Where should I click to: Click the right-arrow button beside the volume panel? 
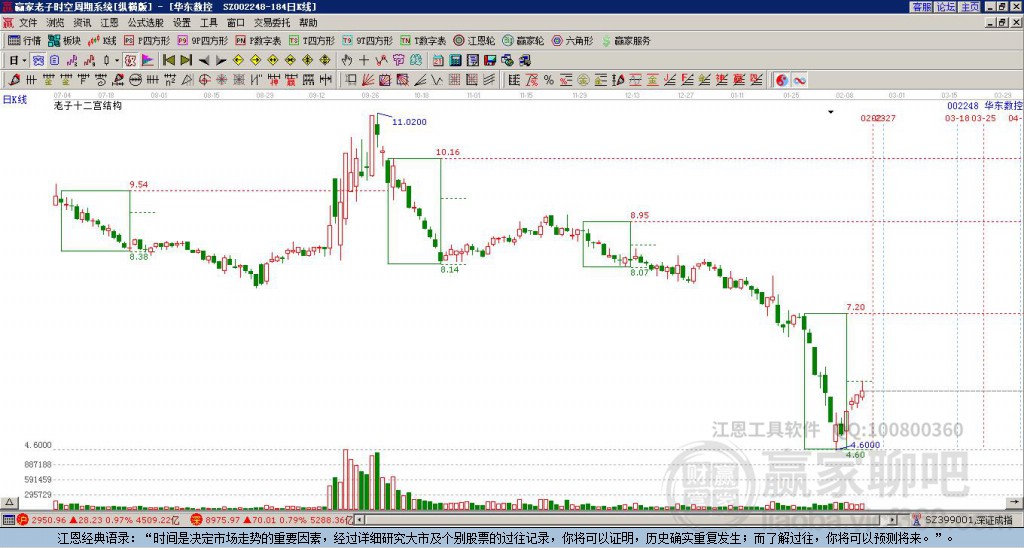pyautogui.click(x=1016, y=502)
